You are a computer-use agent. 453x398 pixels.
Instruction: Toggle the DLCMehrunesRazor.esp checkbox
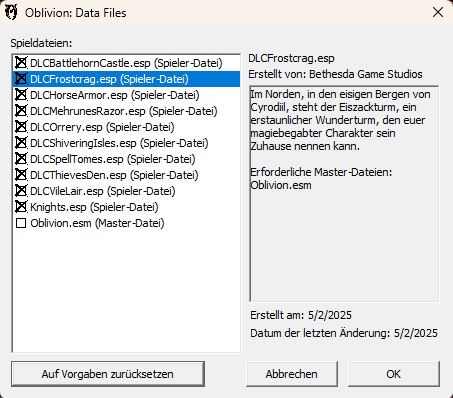[21, 111]
